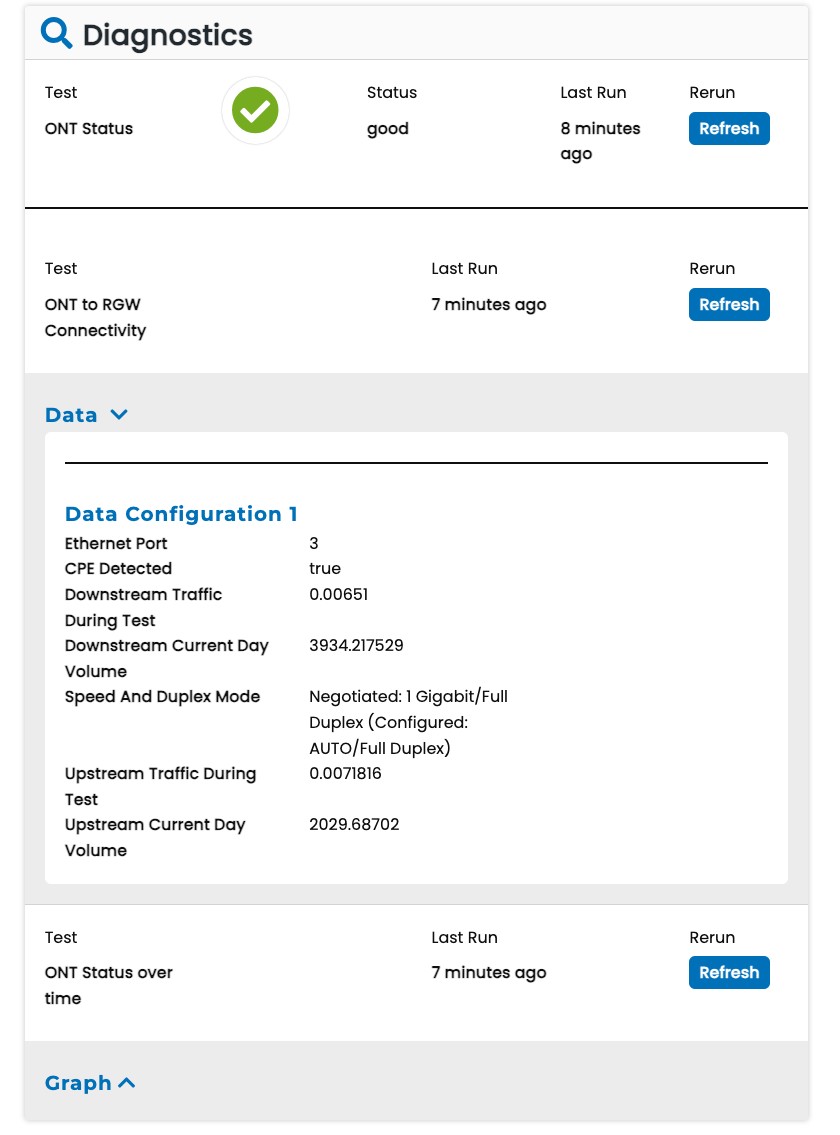Click the Diagnostics panel title
840x1135 pixels.
point(167,36)
